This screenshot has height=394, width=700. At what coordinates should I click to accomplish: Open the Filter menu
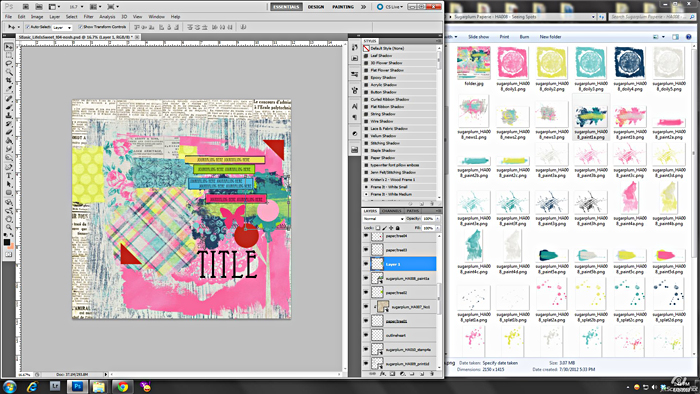click(88, 17)
